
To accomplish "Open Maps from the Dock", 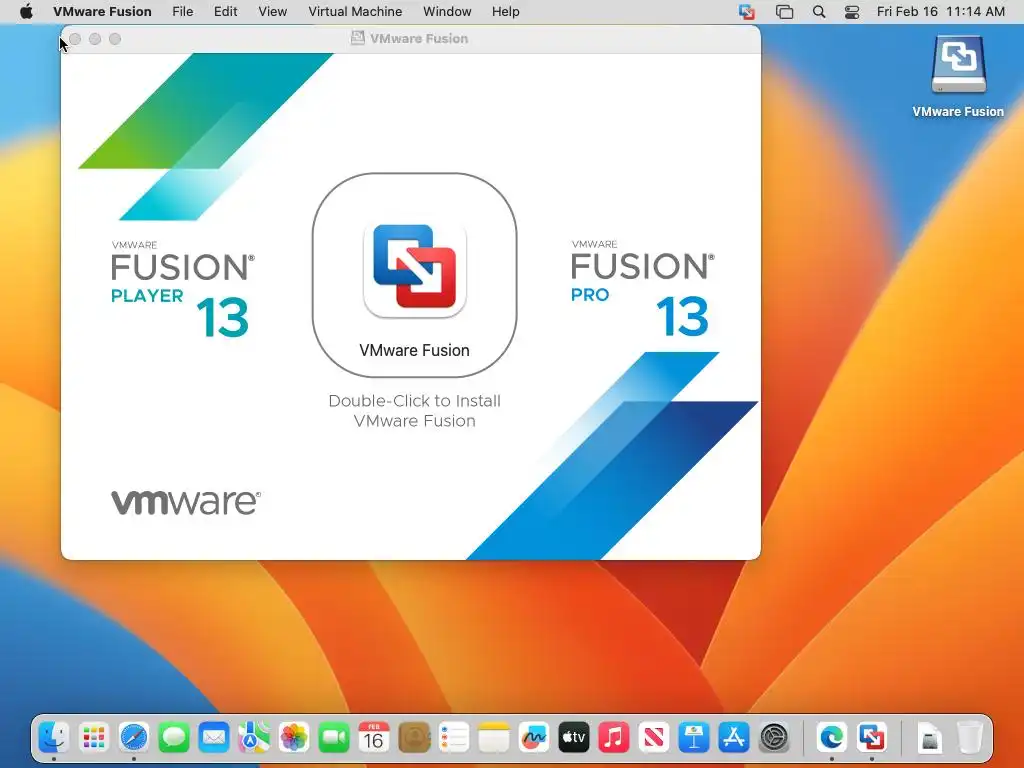I will click(x=254, y=738).
